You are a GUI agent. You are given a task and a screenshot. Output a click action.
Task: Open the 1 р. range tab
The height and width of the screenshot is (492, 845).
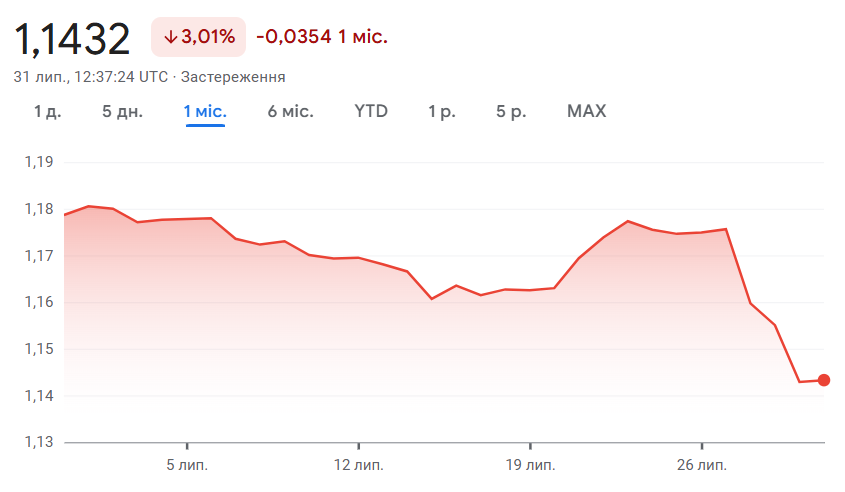click(x=442, y=111)
